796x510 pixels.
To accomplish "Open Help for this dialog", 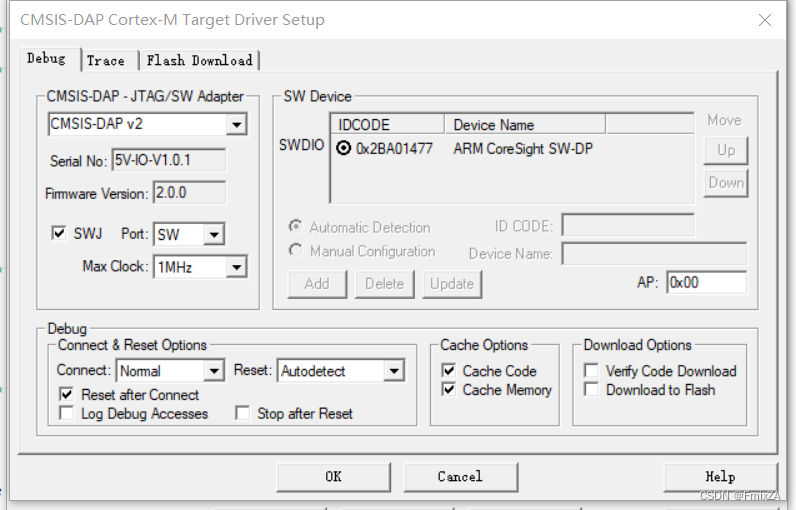I will point(720,477).
